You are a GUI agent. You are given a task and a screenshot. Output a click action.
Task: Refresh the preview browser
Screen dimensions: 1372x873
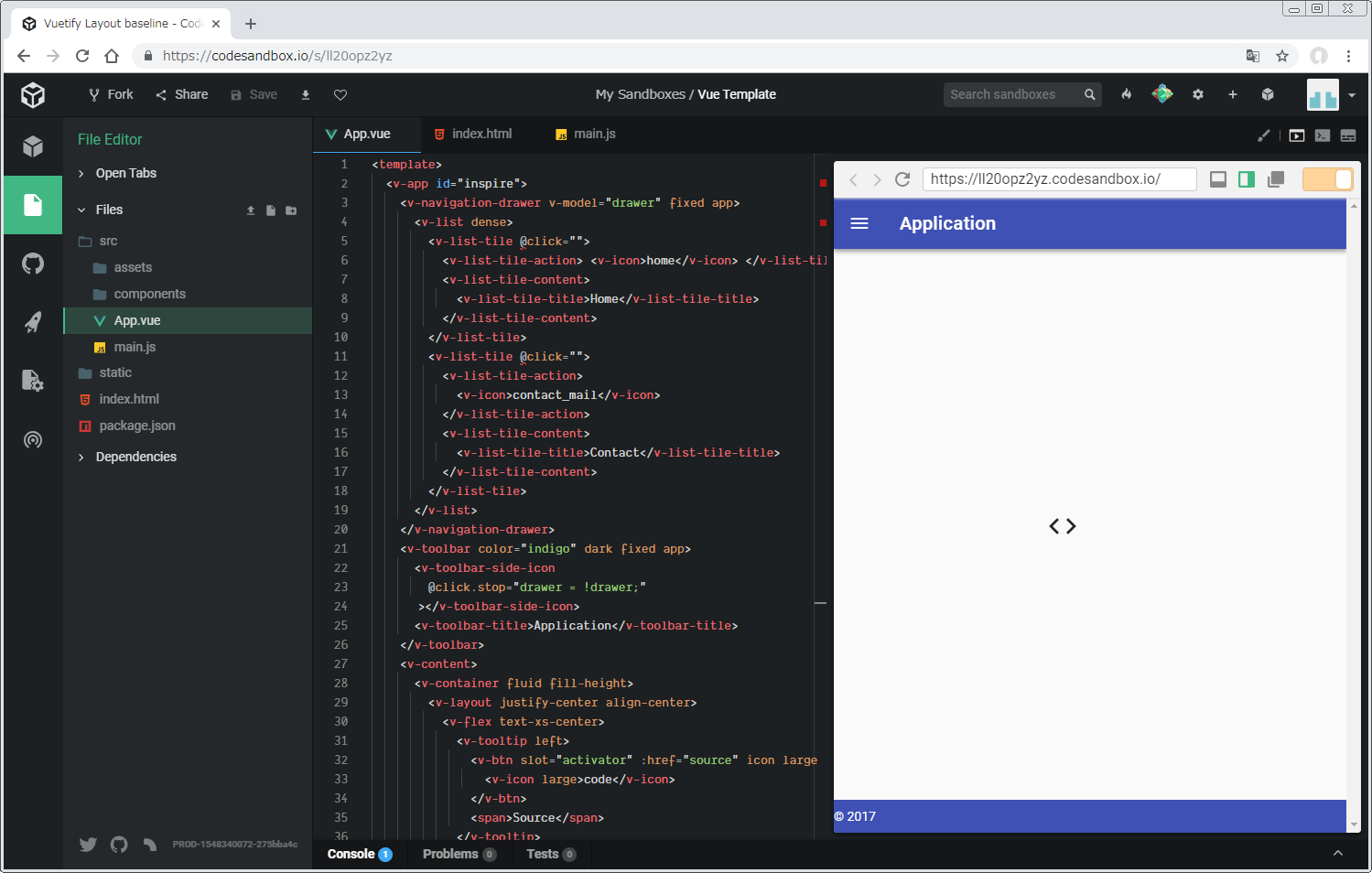point(902,179)
